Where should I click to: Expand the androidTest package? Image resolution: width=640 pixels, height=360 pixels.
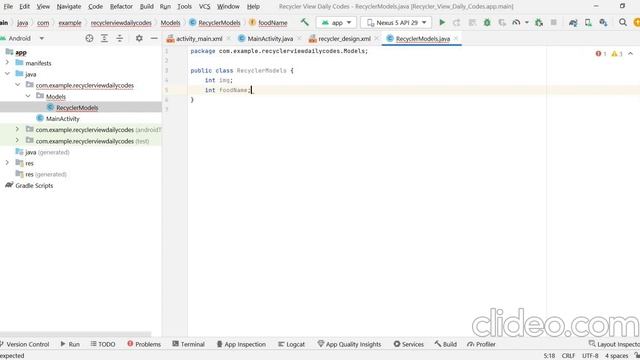pos(17,129)
